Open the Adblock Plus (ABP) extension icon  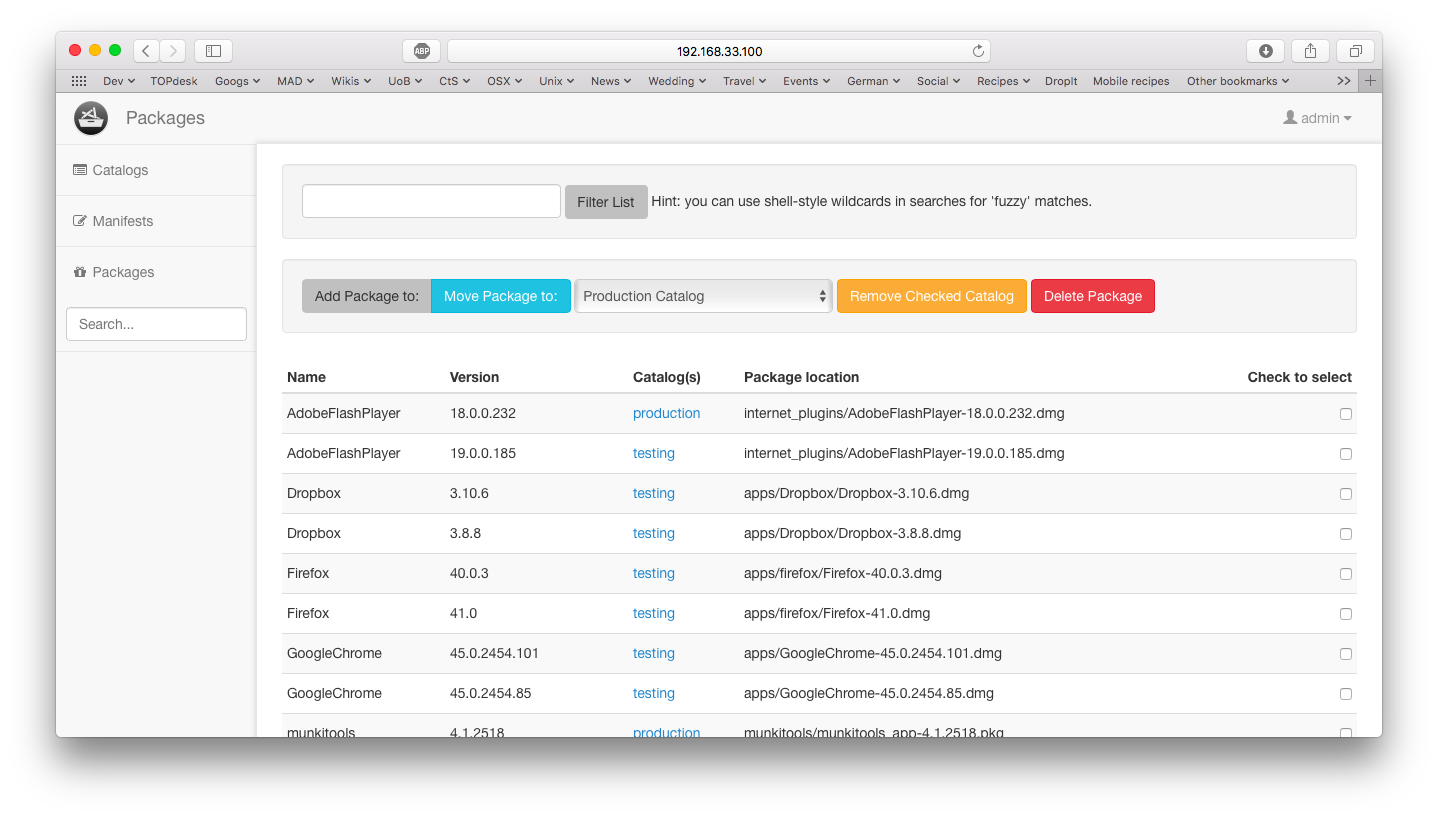(x=422, y=51)
